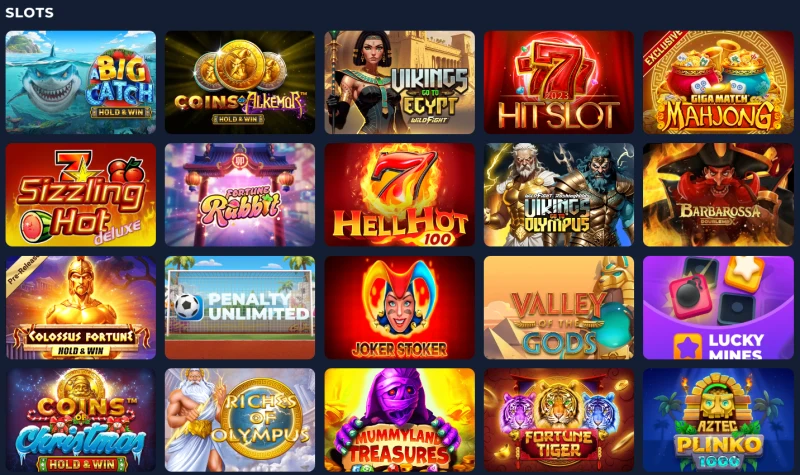Launch the Fortune Rabbit game
Screen dimensions: 800x475
[240, 195]
